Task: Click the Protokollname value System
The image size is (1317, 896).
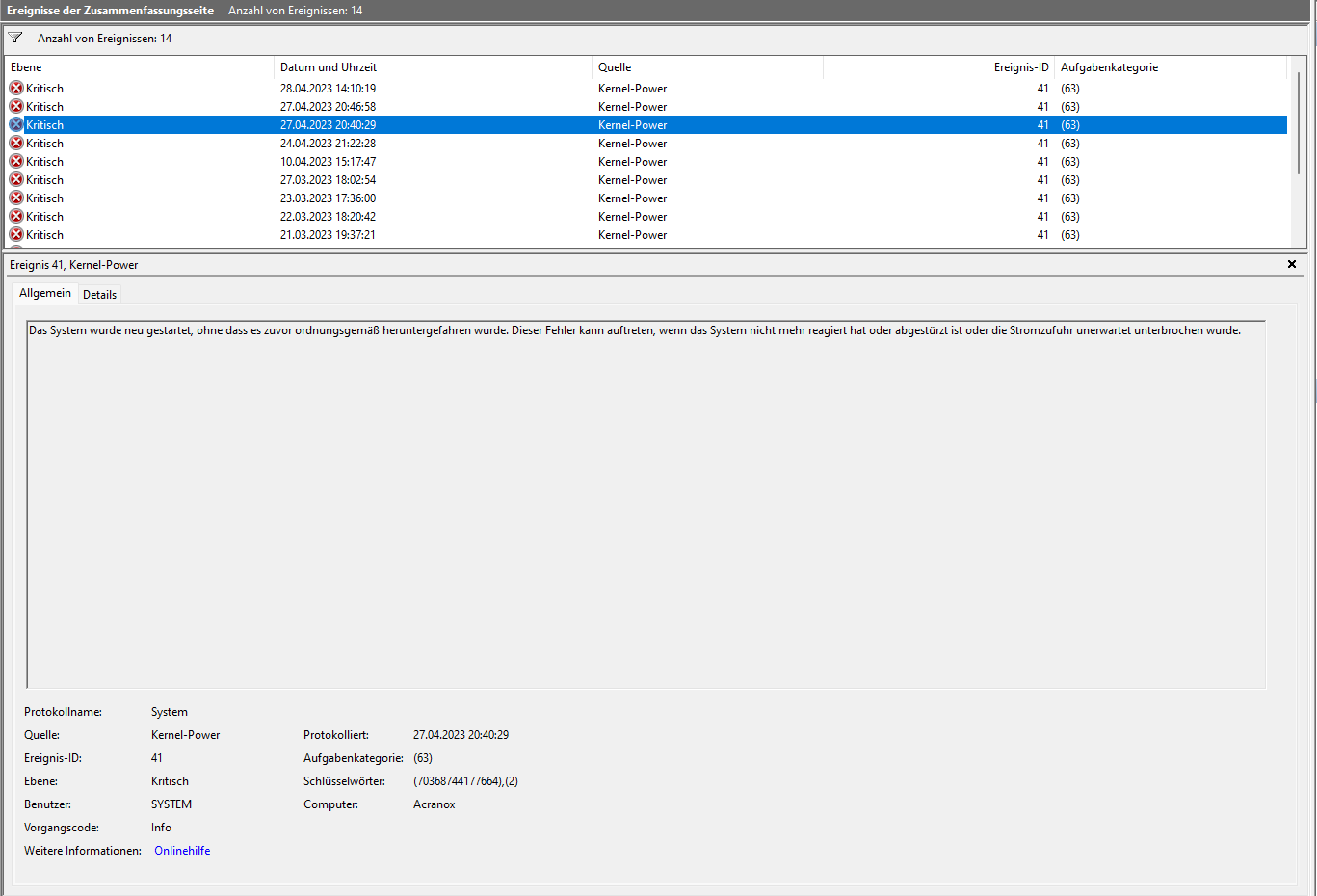Action: coord(170,712)
